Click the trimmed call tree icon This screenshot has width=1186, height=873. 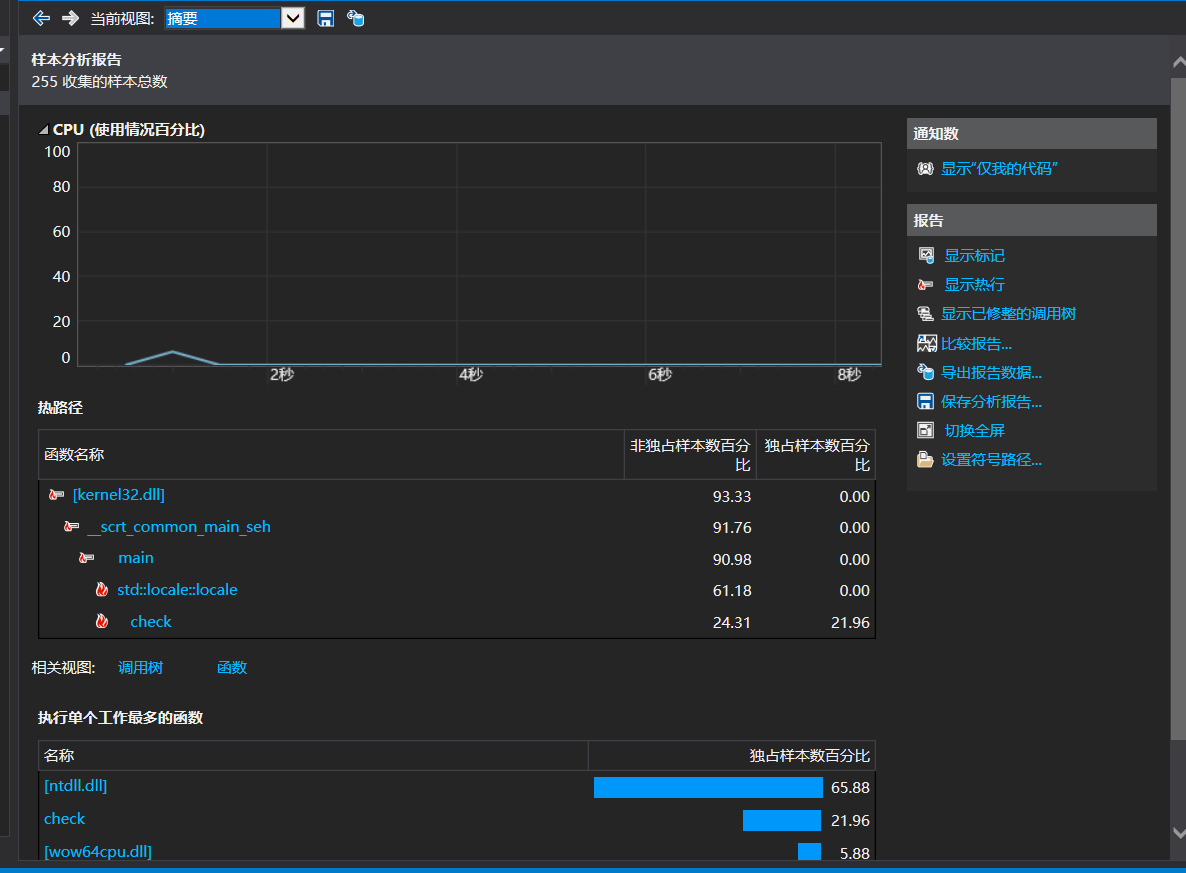[925, 314]
